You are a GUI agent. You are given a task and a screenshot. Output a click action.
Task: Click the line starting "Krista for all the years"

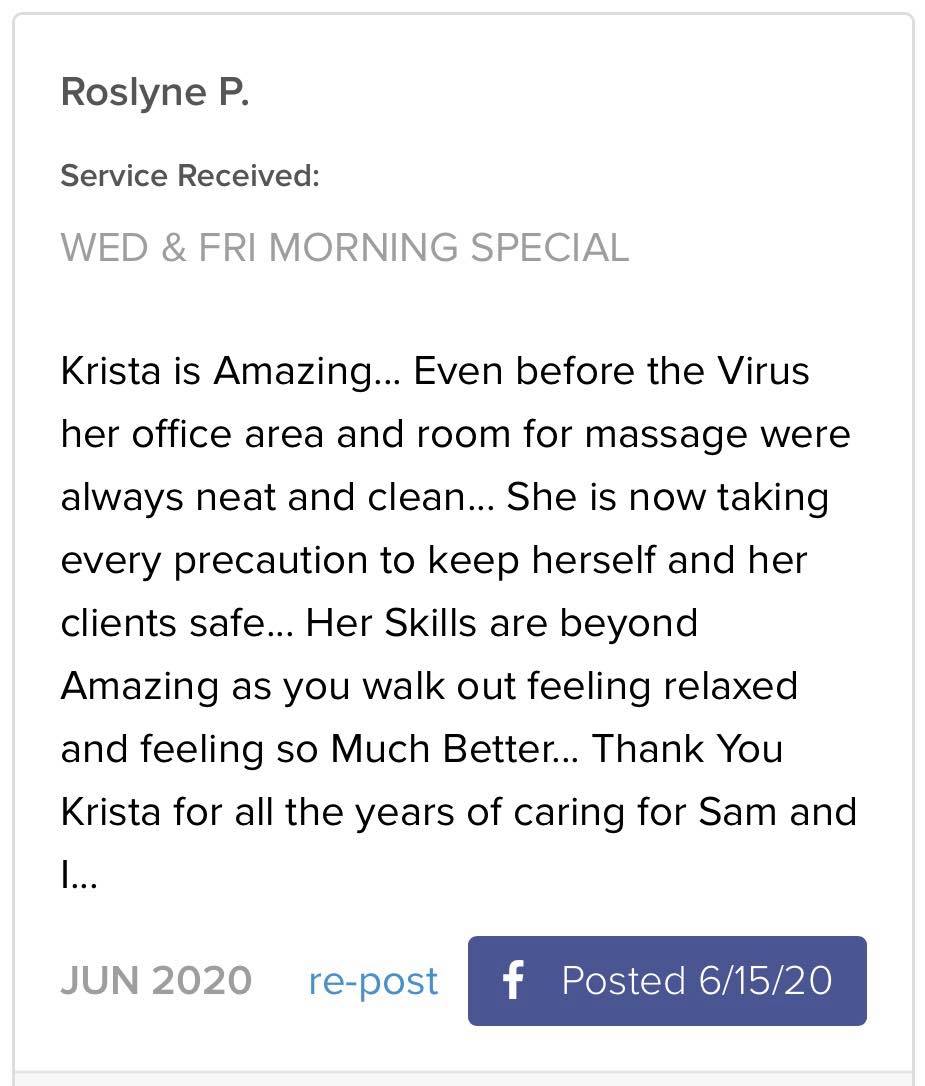[x=458, y=812]
